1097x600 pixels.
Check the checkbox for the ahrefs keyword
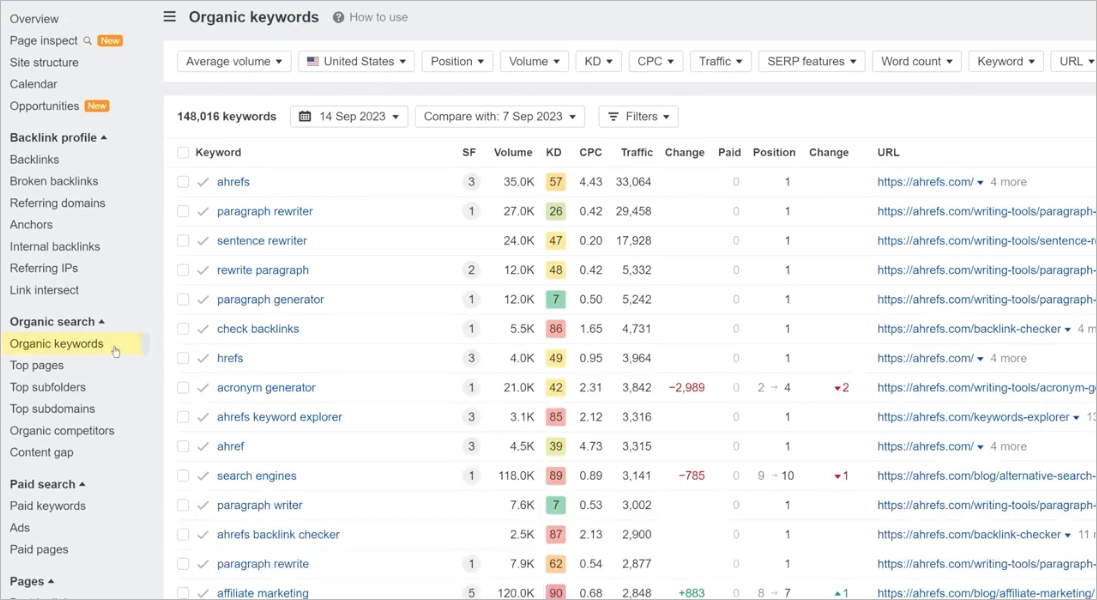185,182
